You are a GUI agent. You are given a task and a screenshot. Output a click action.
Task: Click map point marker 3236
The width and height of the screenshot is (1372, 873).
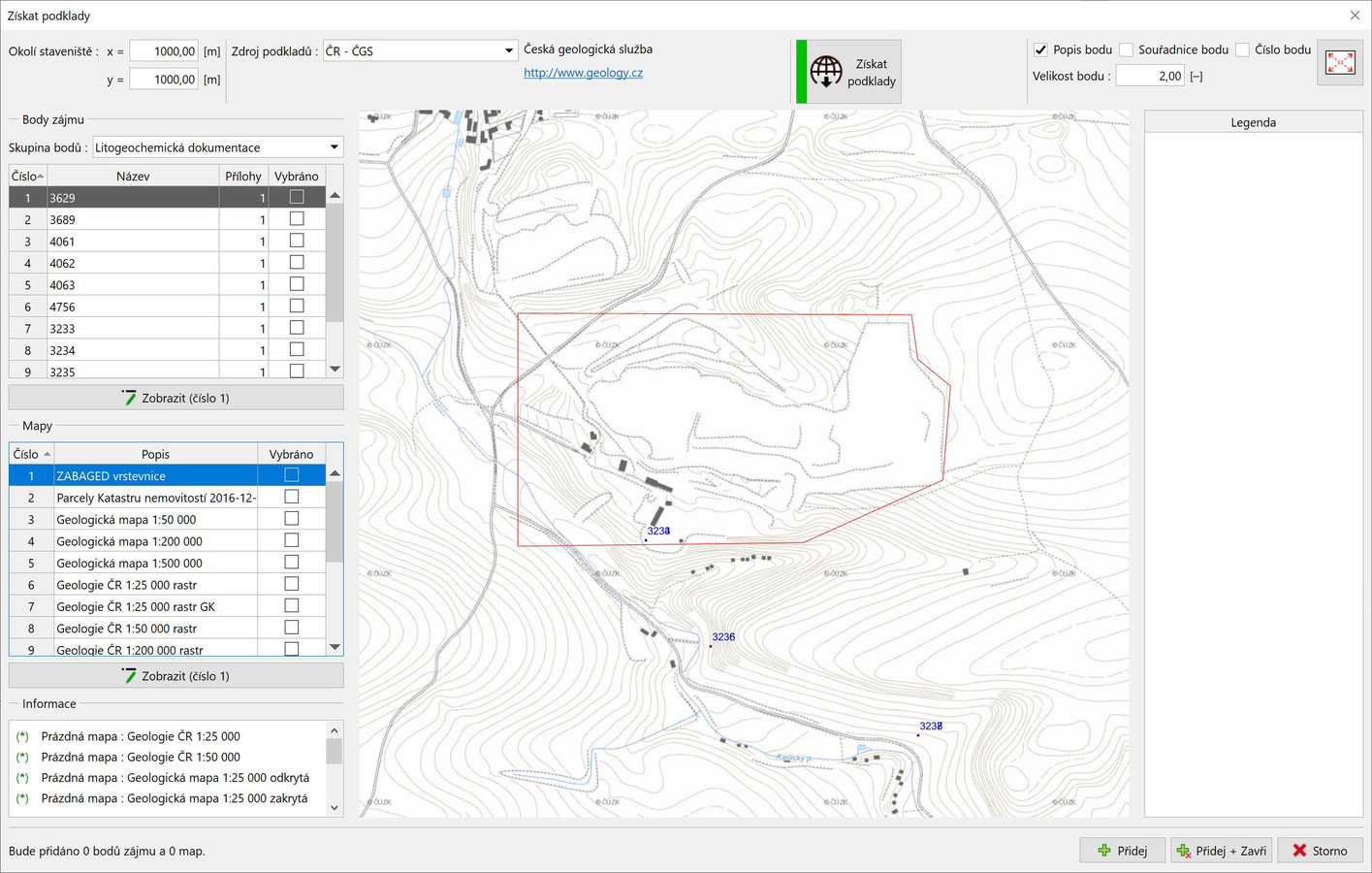coord(711,646)
